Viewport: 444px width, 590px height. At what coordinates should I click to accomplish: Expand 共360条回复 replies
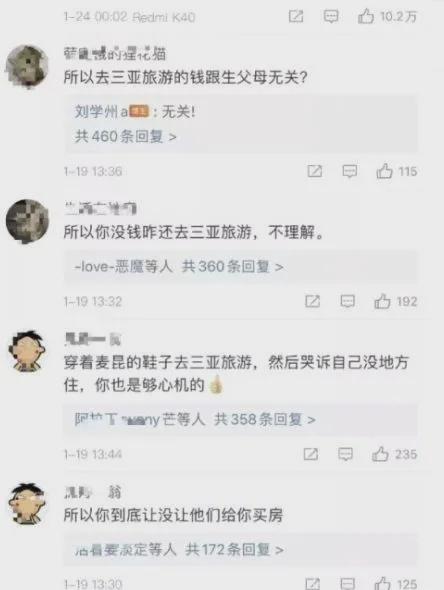tap(232, 267)
